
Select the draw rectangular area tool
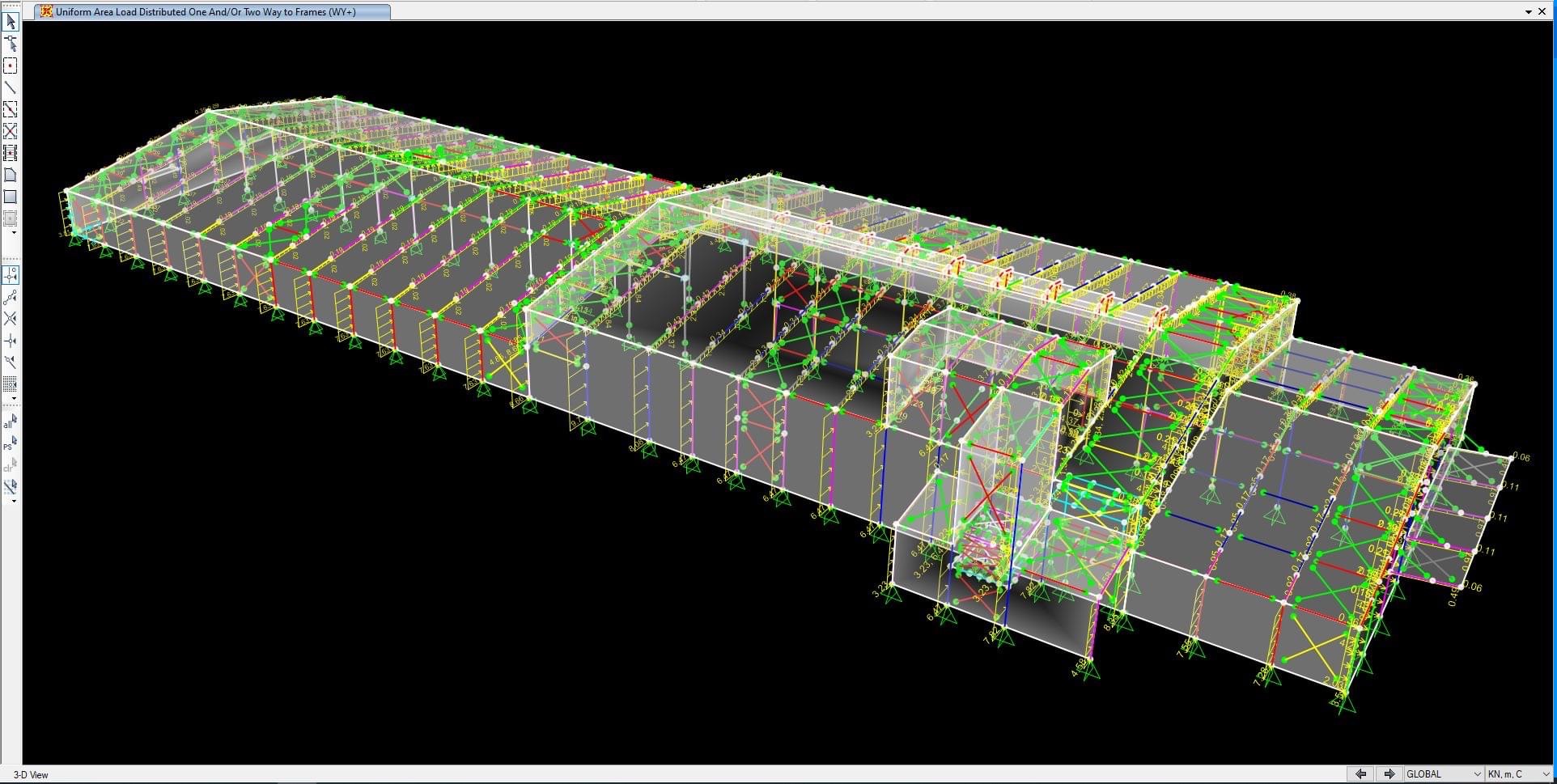11,197
